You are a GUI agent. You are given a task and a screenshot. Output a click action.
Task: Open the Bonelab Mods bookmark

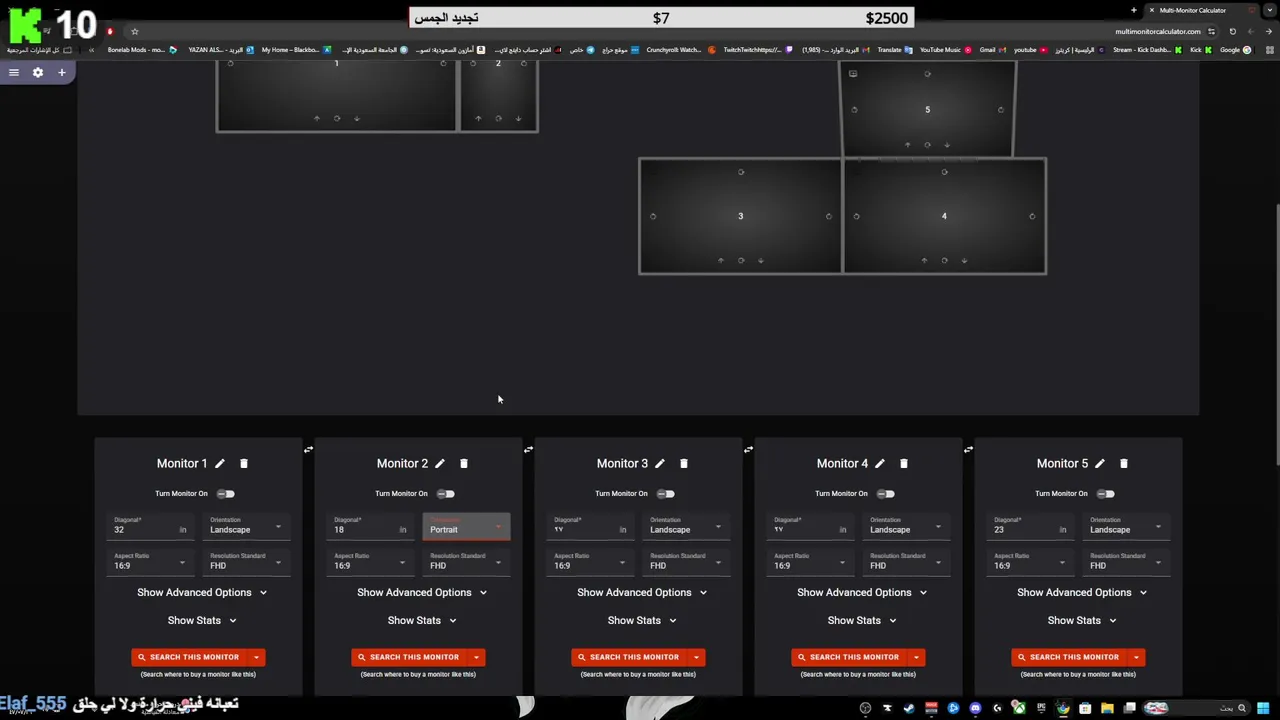click(141, 50)
